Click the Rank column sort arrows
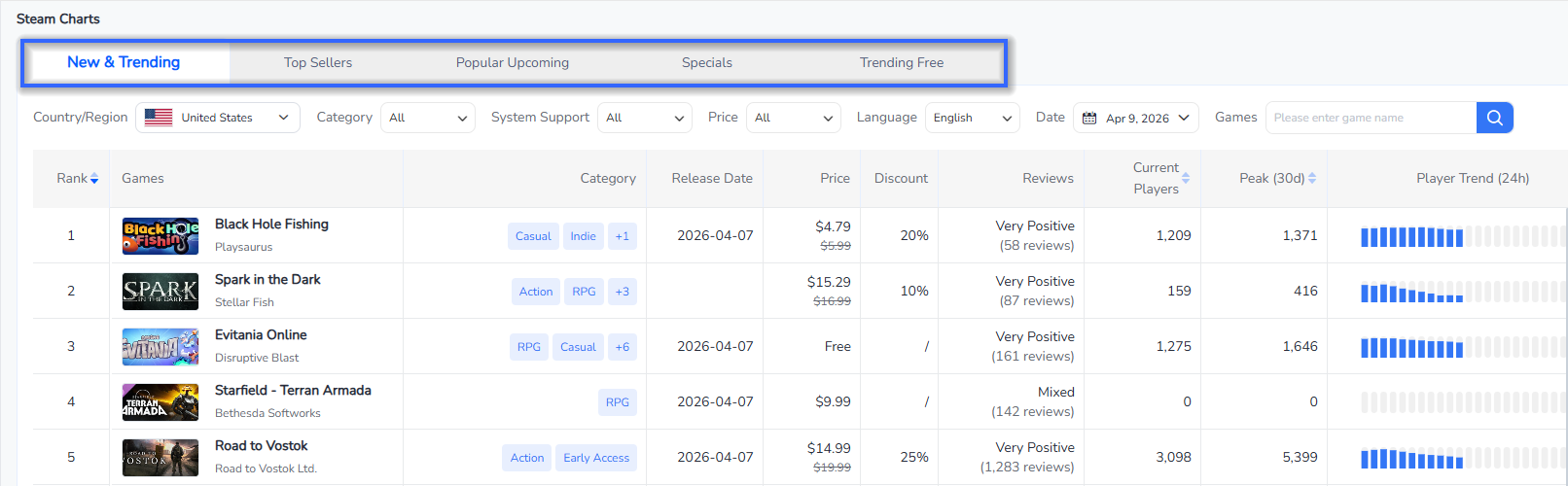 [x=94, y=179]
